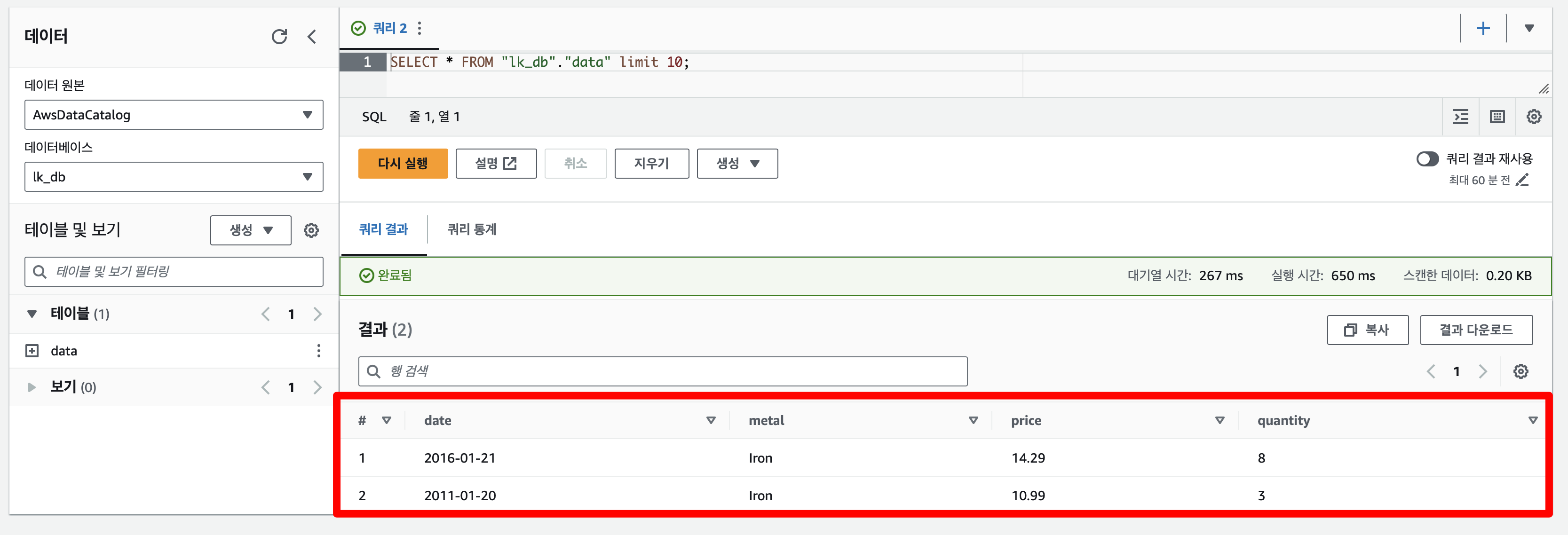Expand the data table columns
The image size is (1568, 535).
coord(32,351)
